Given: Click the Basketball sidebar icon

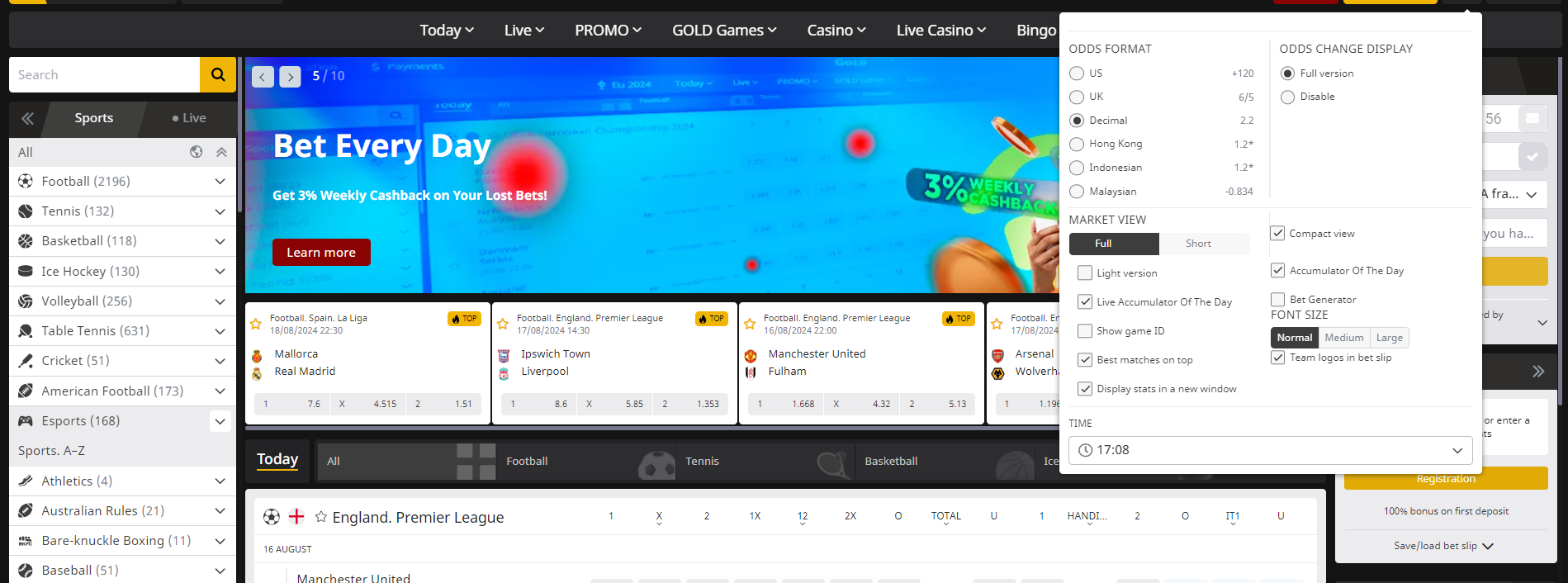Looking at the screenshot, I should 26,241.
